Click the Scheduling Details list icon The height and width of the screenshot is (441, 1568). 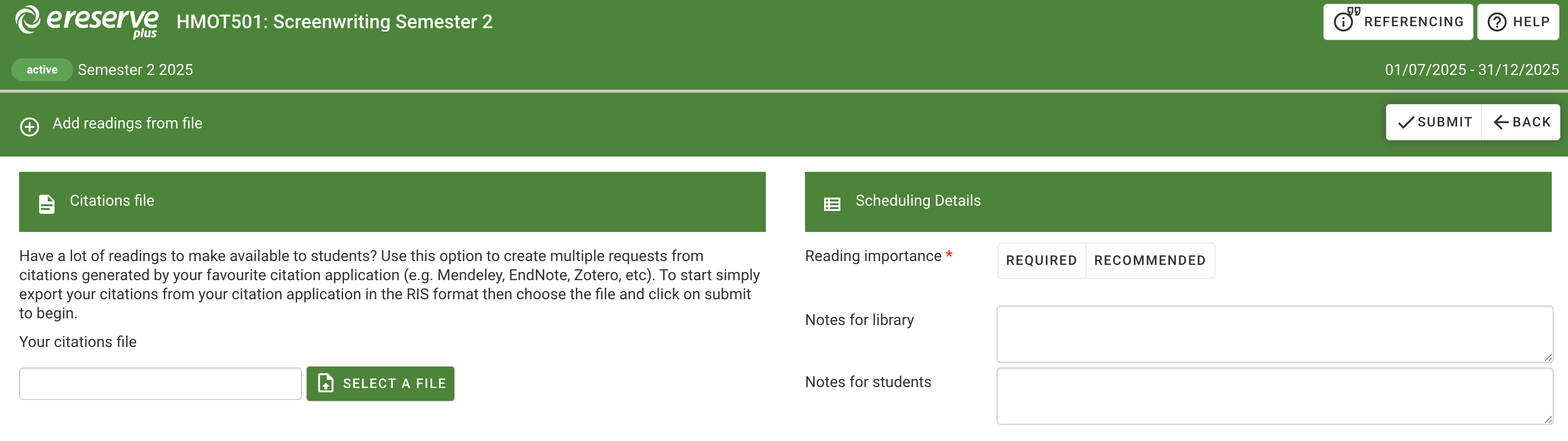[831, 204]
